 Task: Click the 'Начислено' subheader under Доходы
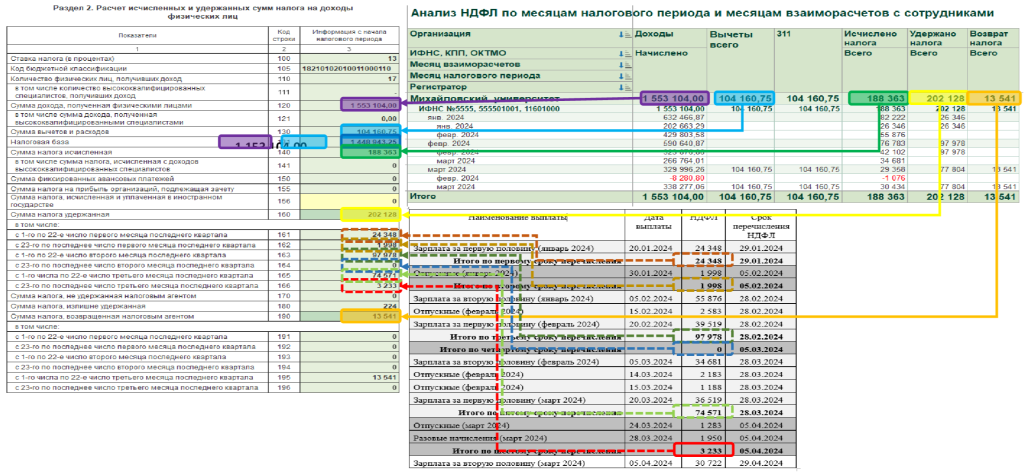coord(660,53)
